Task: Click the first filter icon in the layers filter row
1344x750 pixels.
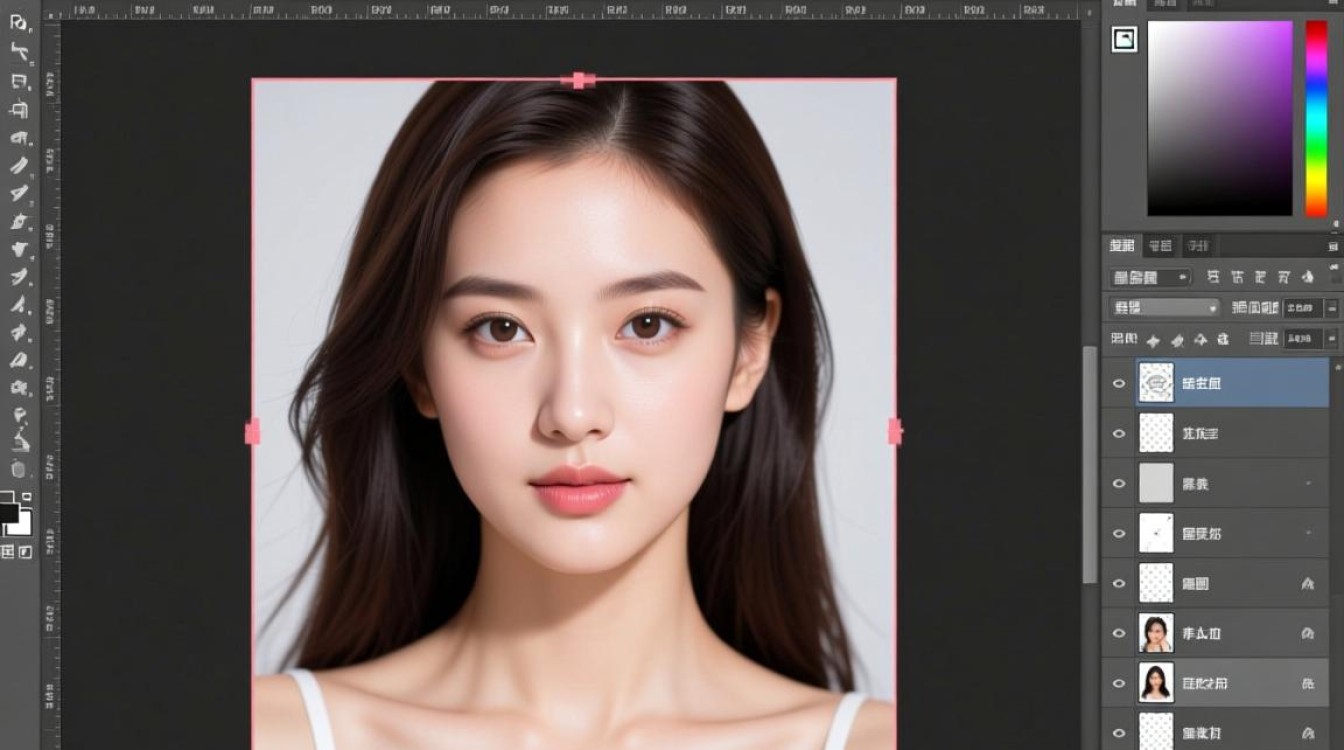Action: [1213, 277]
